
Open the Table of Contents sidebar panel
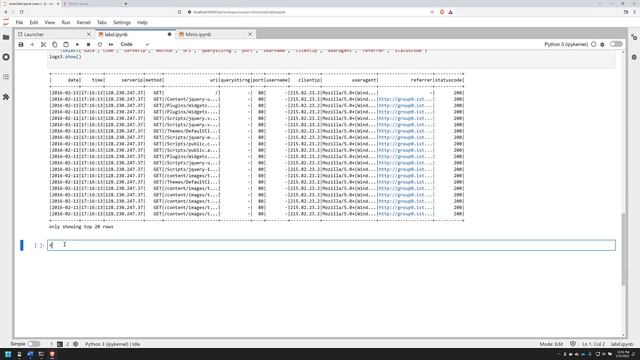pos(6,77)
